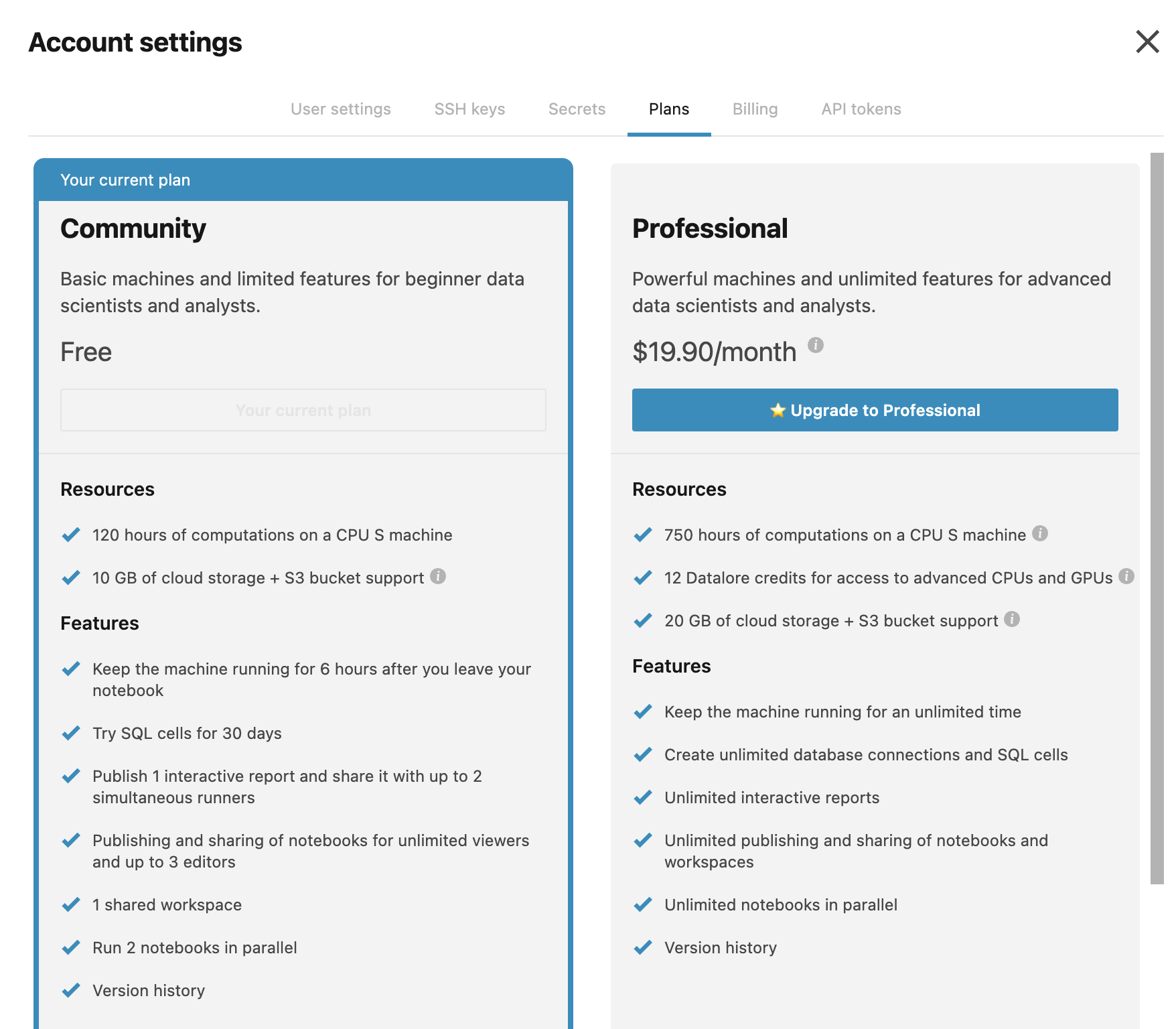1176x1029 pixels.
Task: Click info icon beside 750 hours of computations
Action: tap(1039, 533)
